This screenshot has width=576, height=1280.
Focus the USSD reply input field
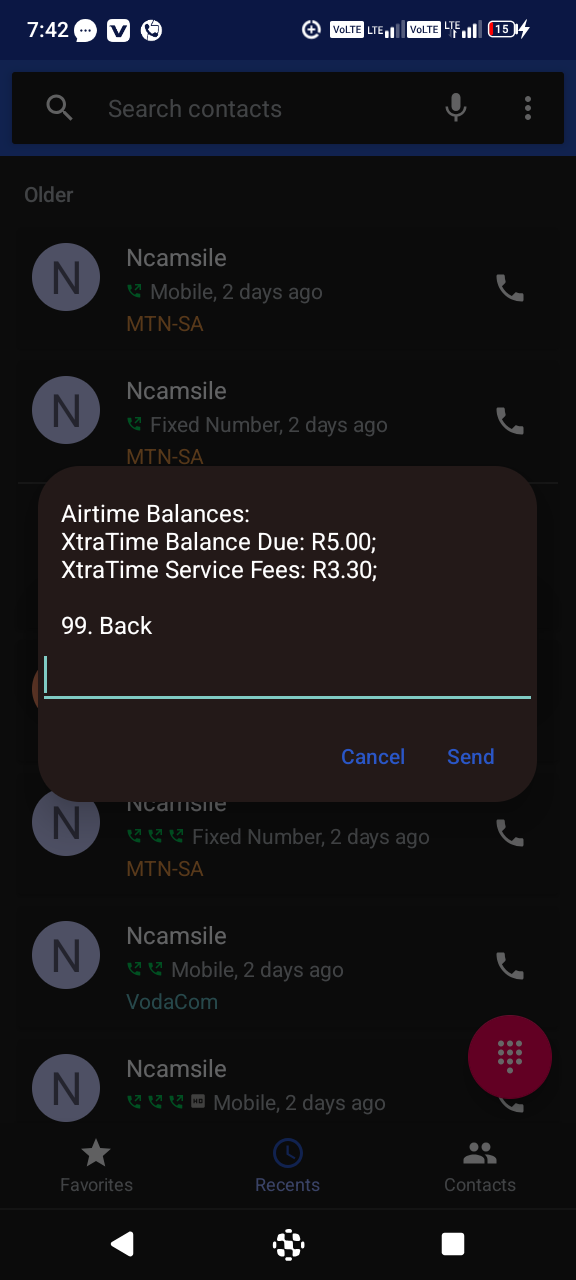point(287,676)
